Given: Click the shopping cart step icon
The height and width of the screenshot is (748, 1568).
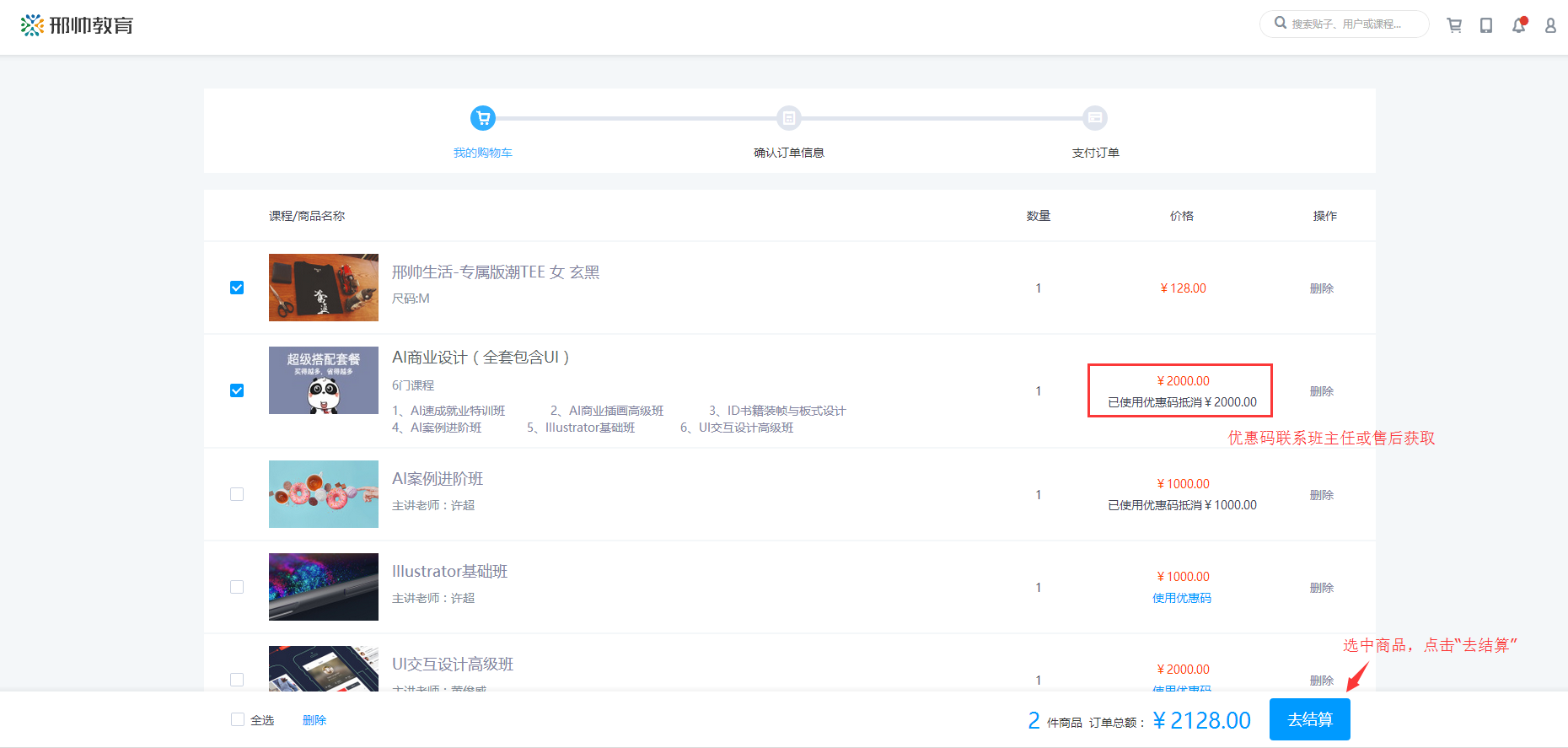Looking at the screenshot, I should (483, 118).
